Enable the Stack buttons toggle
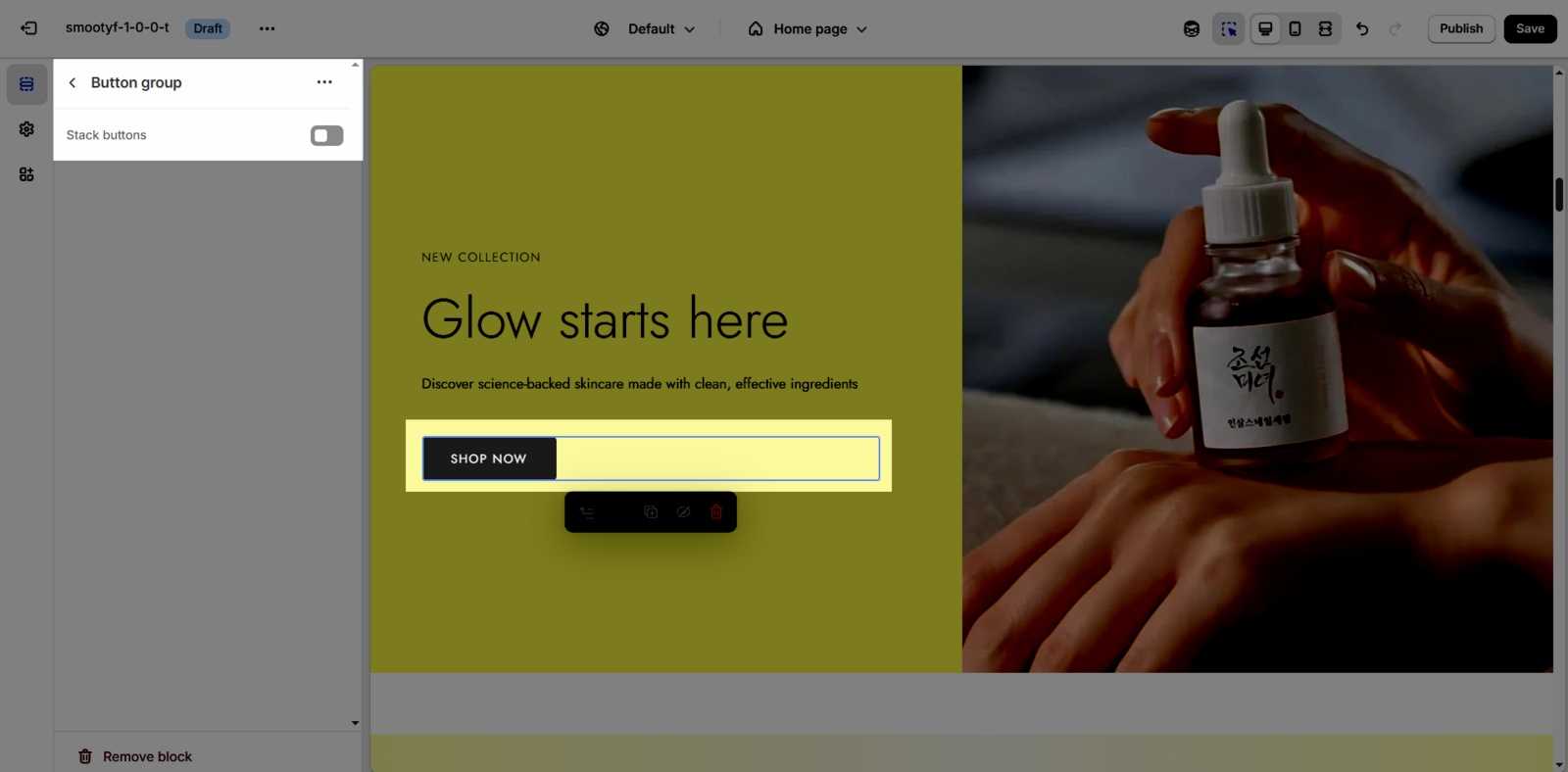 click(x=327, y=135)
